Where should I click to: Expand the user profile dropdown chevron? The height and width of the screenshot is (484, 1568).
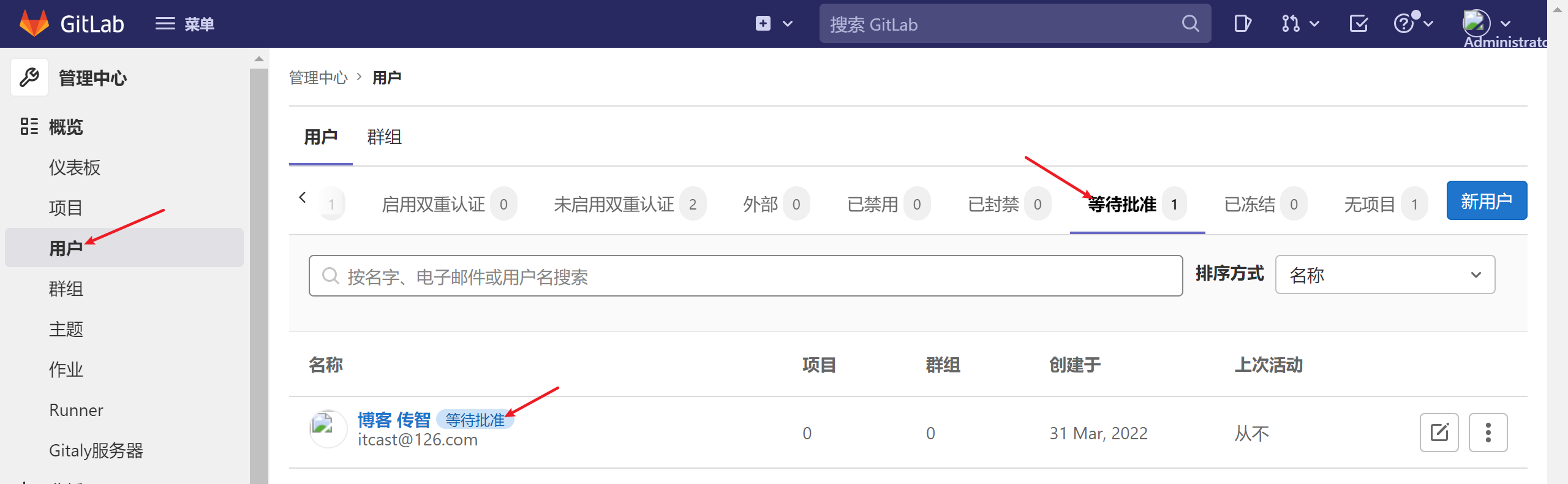pos(1506,24)
